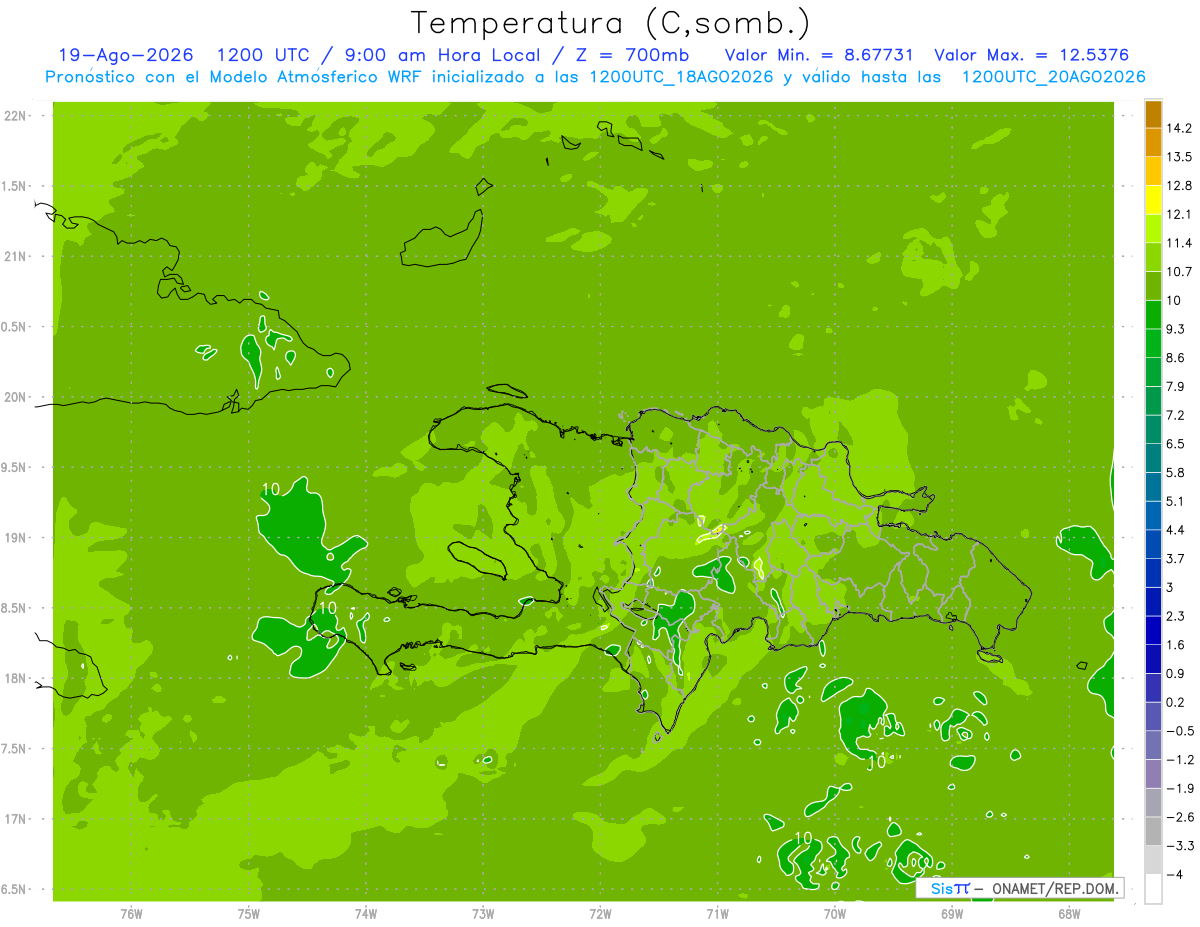The image size is (1200, 927).
Task: Click the 0.9 legend value
Action: (x=1178, y=674)
